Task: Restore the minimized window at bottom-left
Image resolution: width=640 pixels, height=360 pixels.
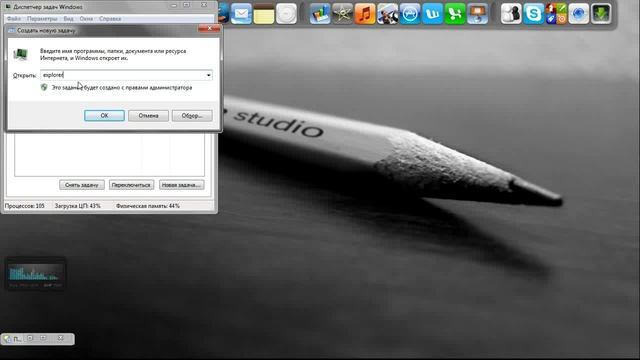Action: point(30,338)
